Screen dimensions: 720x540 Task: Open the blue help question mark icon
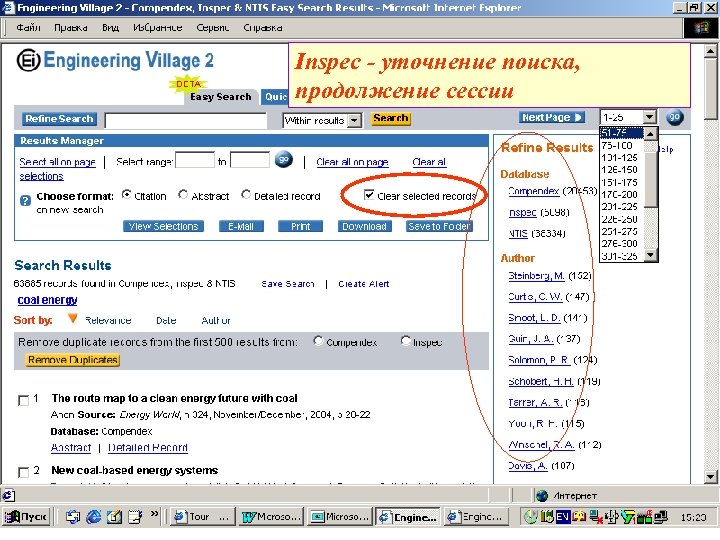coord(25,201)
